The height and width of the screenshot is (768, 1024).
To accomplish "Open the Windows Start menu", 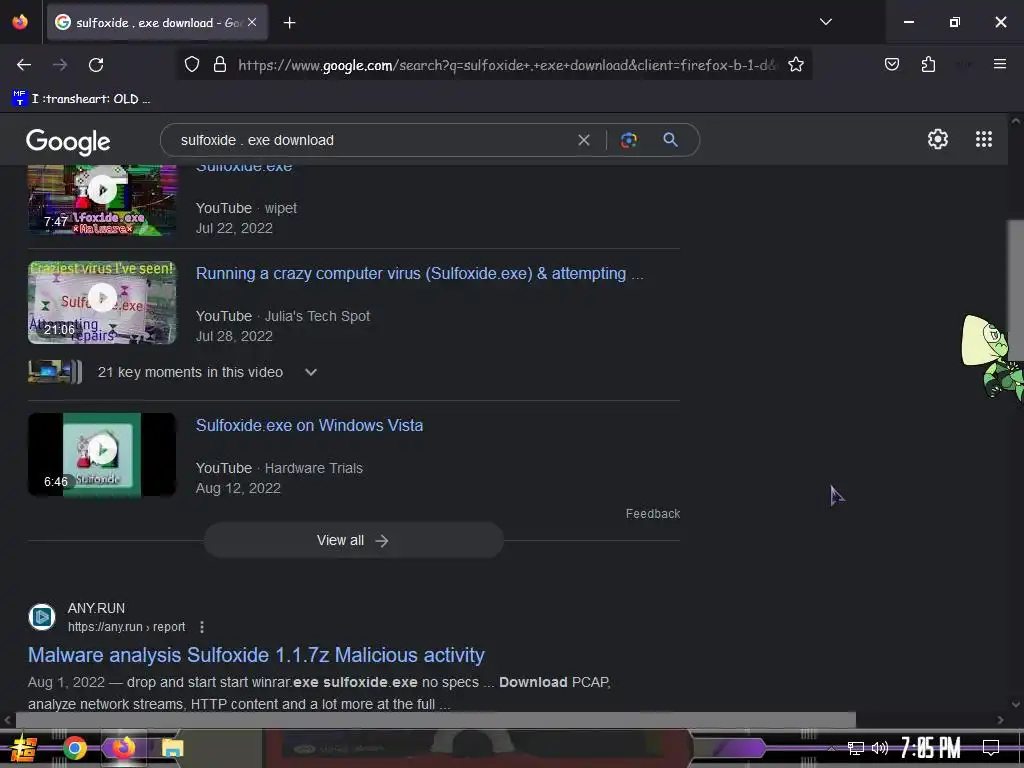I will pyautogui.click(x=24, y=748).
